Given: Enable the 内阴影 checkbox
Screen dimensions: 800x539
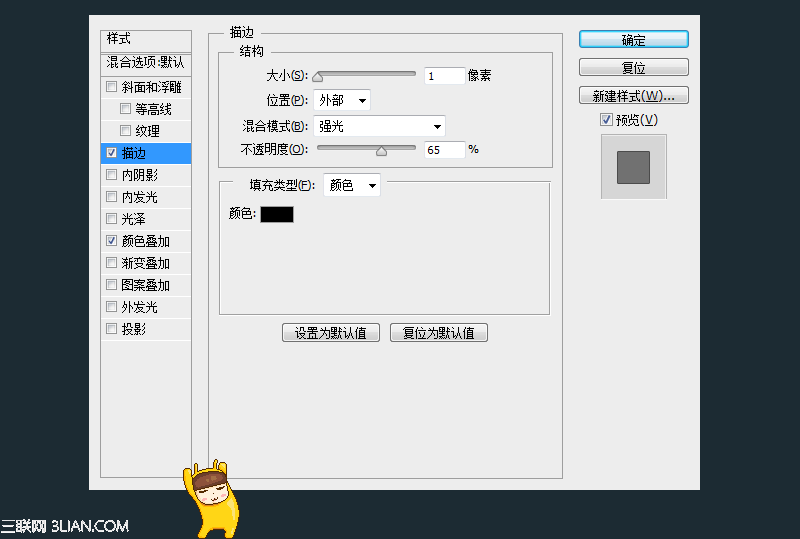Looking at the screenshot, I should (111, 175).
